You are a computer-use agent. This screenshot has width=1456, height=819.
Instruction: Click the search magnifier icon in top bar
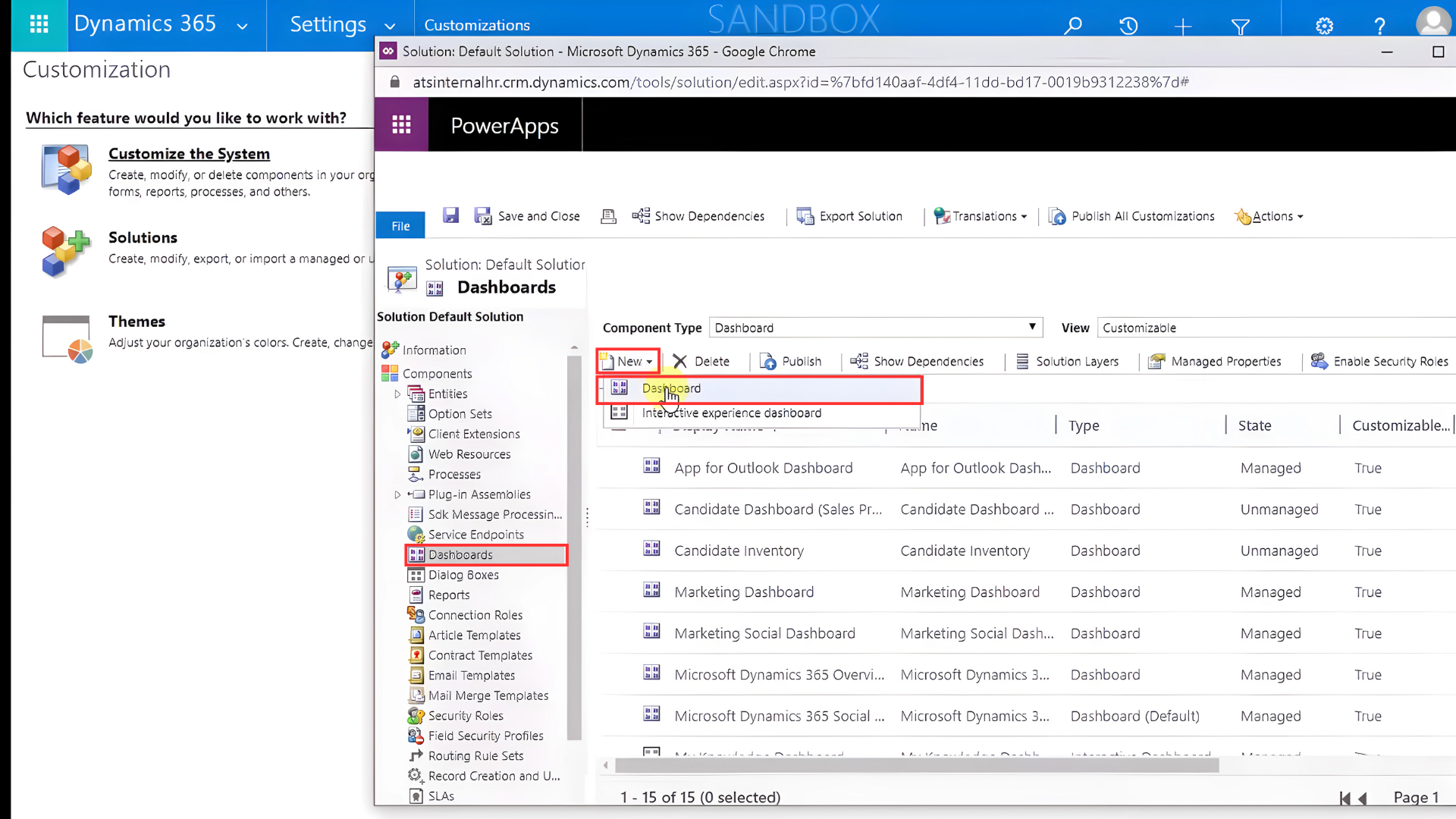click(1072, 27)
